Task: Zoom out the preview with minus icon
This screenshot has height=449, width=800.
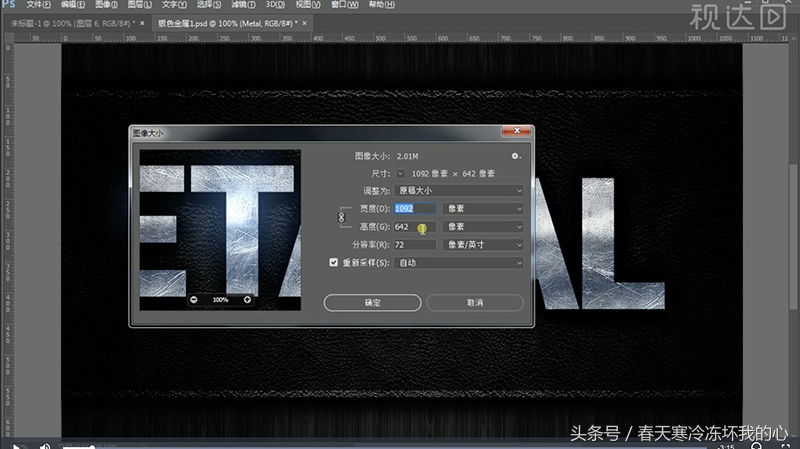Action: point(194,299)
